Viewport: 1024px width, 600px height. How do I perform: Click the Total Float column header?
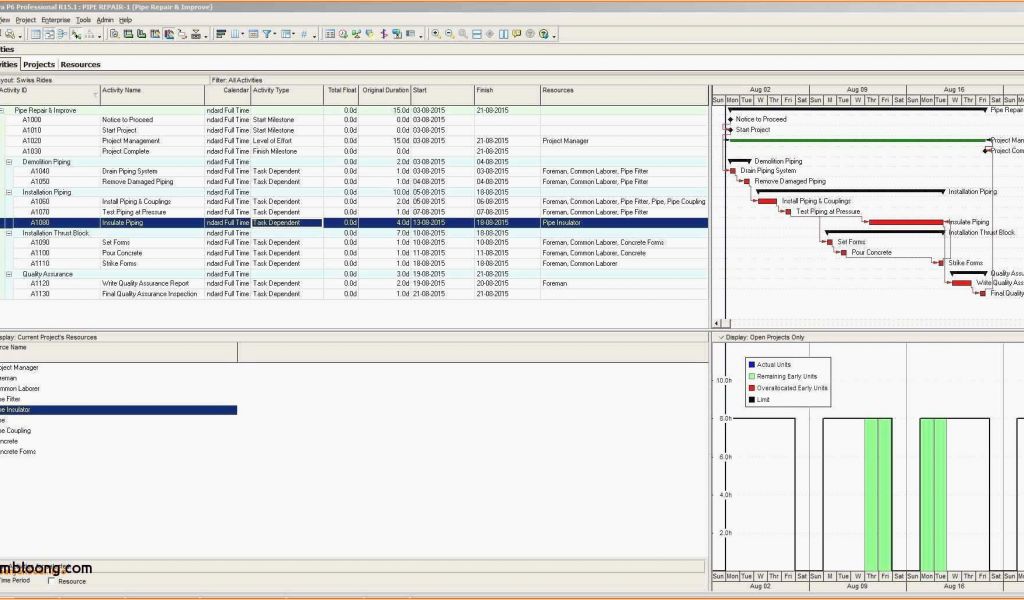341,95
